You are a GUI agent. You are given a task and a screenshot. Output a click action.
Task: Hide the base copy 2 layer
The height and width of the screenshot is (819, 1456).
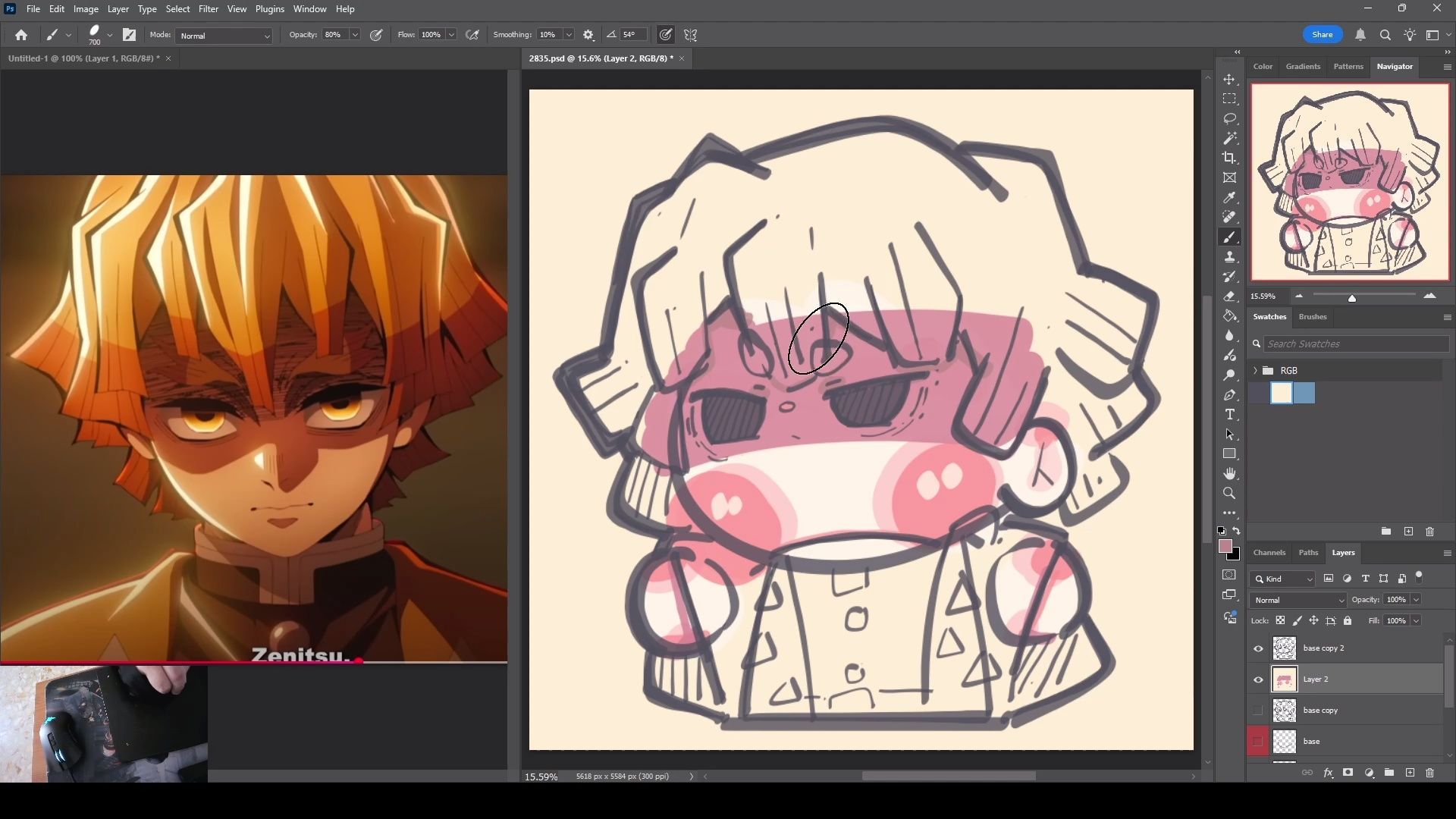point(1258,648)
